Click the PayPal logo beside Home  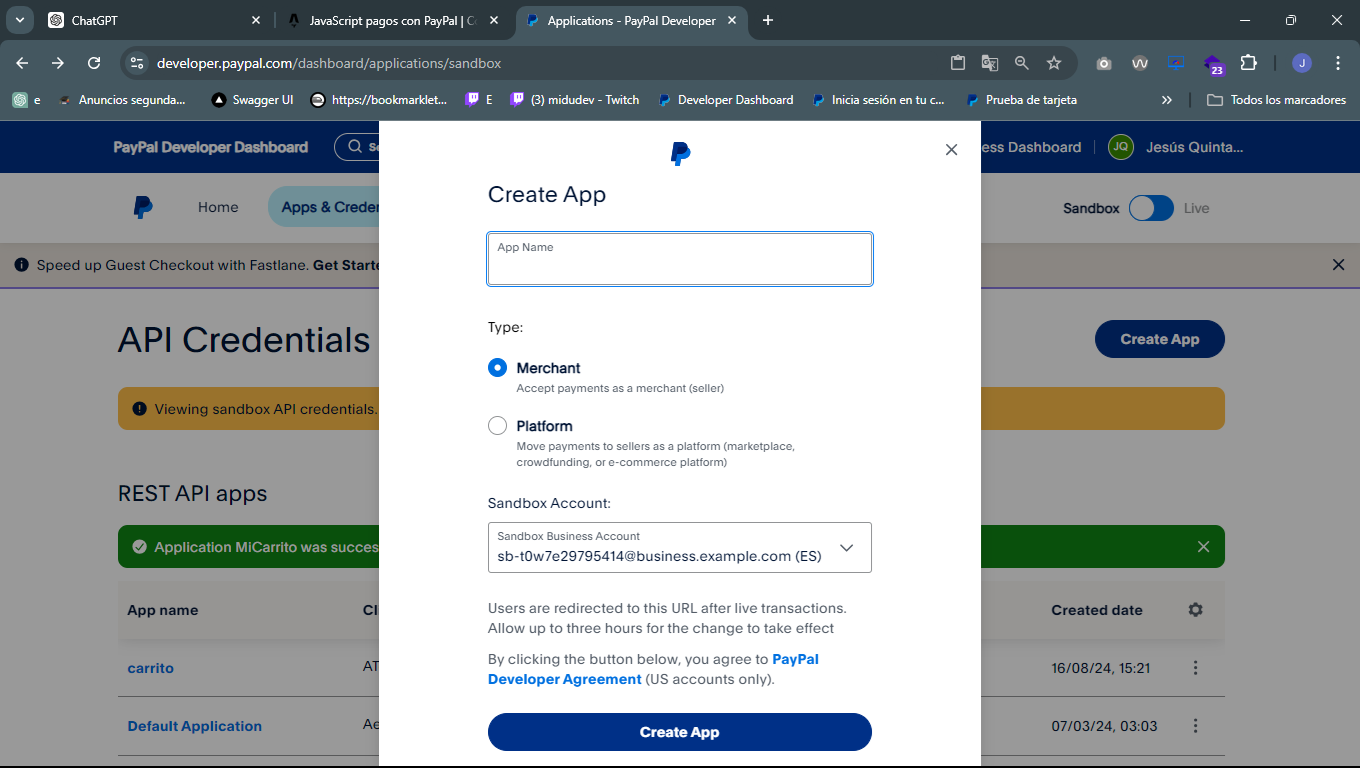(143, 207)
